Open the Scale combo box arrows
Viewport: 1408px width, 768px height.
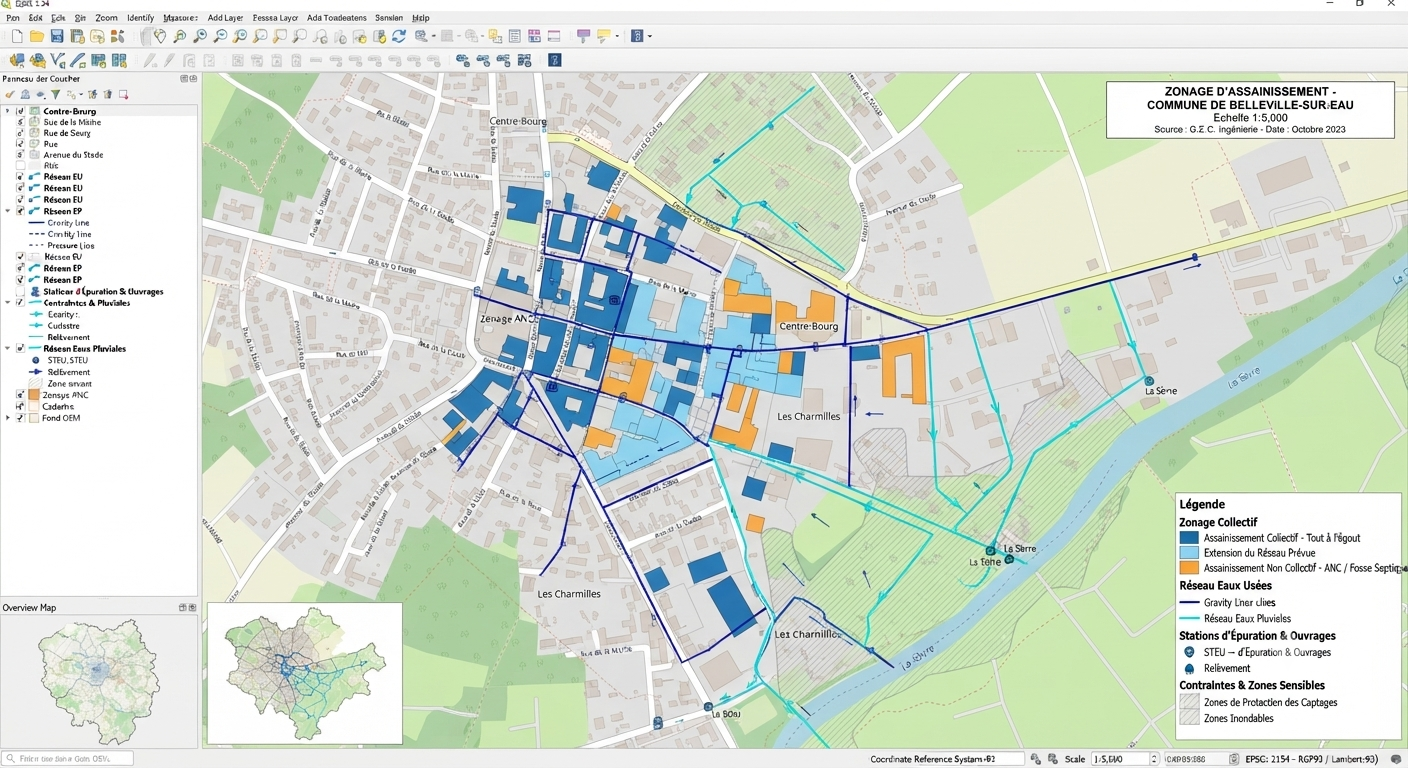1154,759
